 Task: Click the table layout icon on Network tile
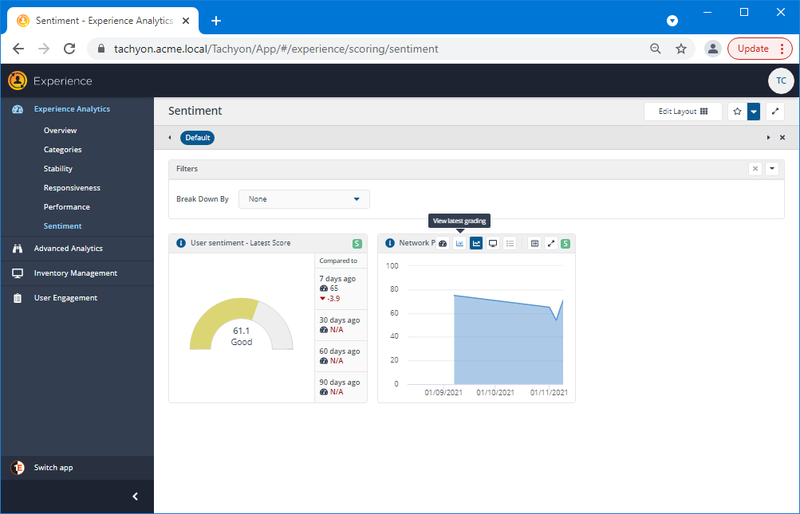click(534, 244)
